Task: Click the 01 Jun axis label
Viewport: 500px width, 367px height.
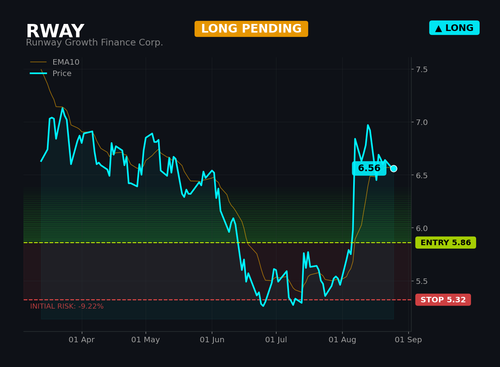Action: pos(212,340)
